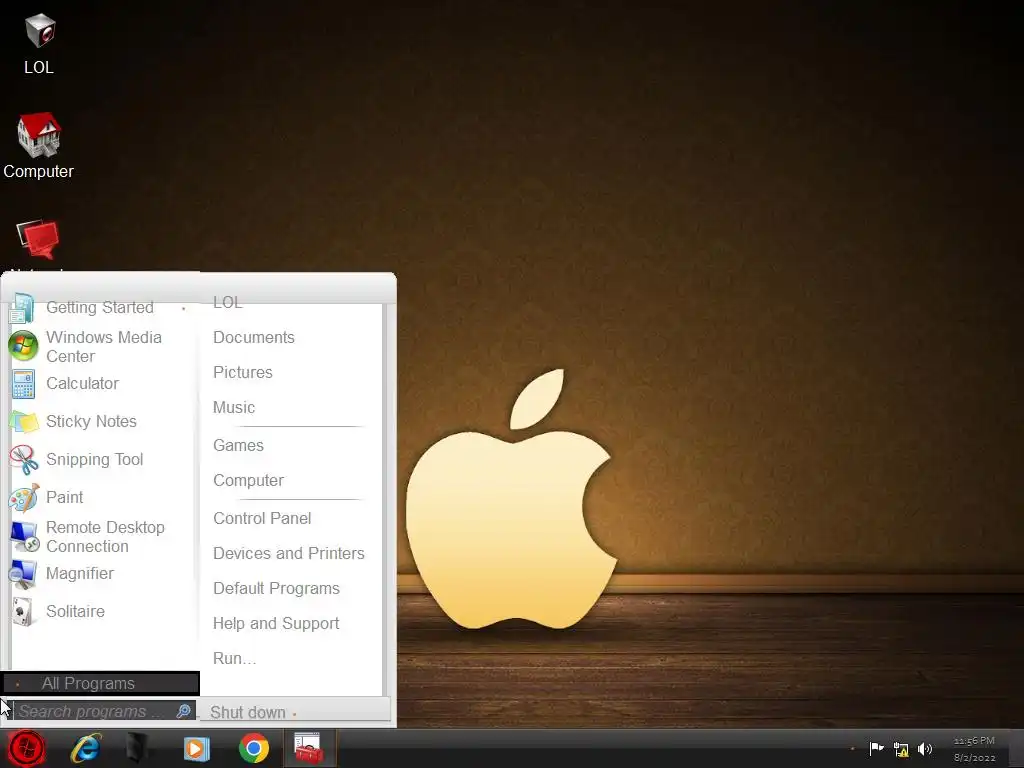1024x768 pixels.
Task: Expand the All Programs list
Action: [100, 683]
